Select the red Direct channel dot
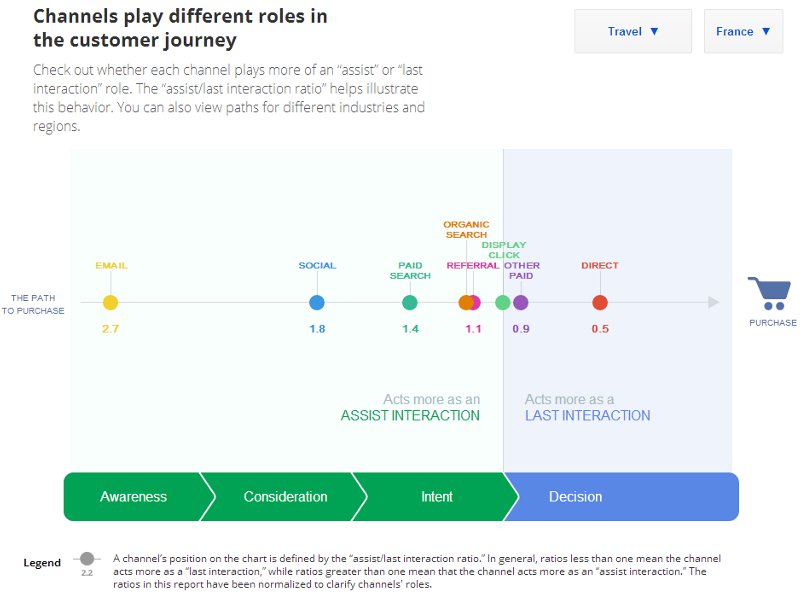 tap(600, 303)
